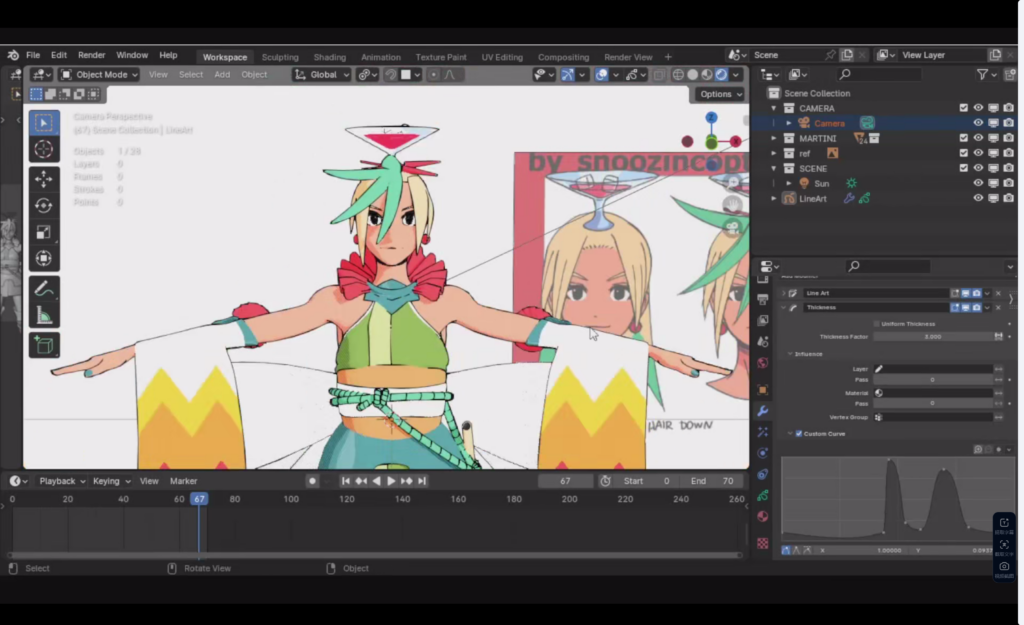1024x625 pixels.
Task: Collapse the Influence panel
Action: tap(790, 354)
